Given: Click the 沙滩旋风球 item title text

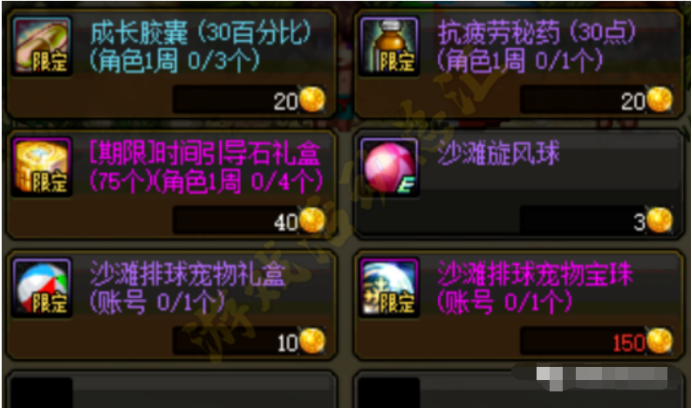Looking at the screenshot, I should click(x=499, y=154).
